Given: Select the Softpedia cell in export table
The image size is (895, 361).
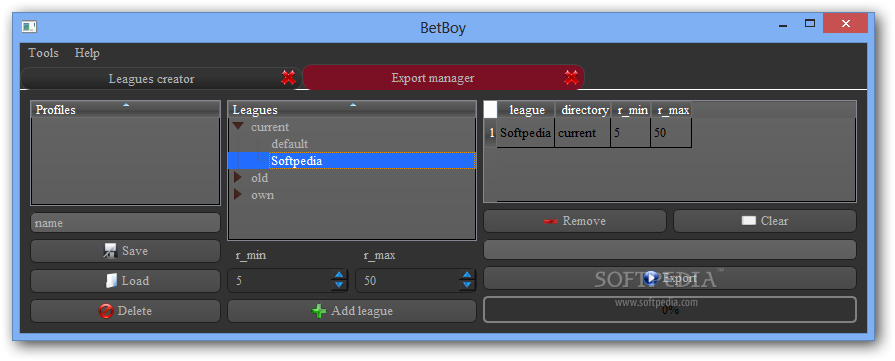Looking at the screenshot, I should 526,133.
